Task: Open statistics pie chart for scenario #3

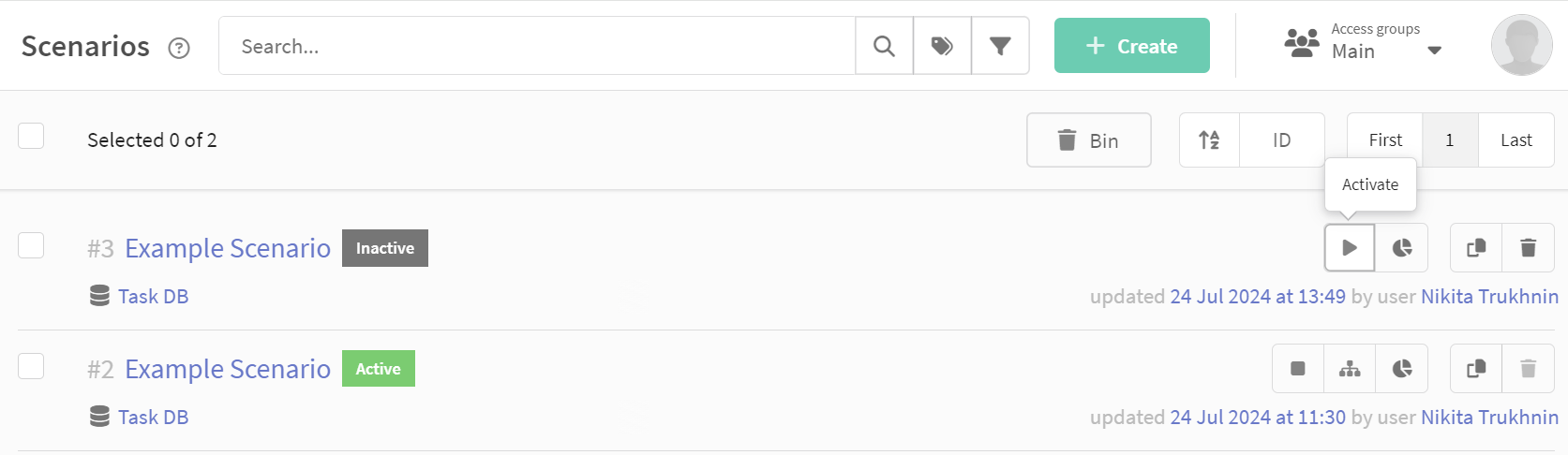Action: click(x=1402, y=248)
